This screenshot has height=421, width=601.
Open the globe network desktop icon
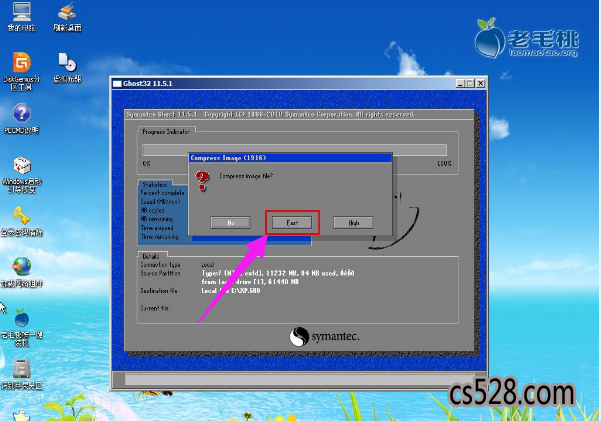click(20, 266)
